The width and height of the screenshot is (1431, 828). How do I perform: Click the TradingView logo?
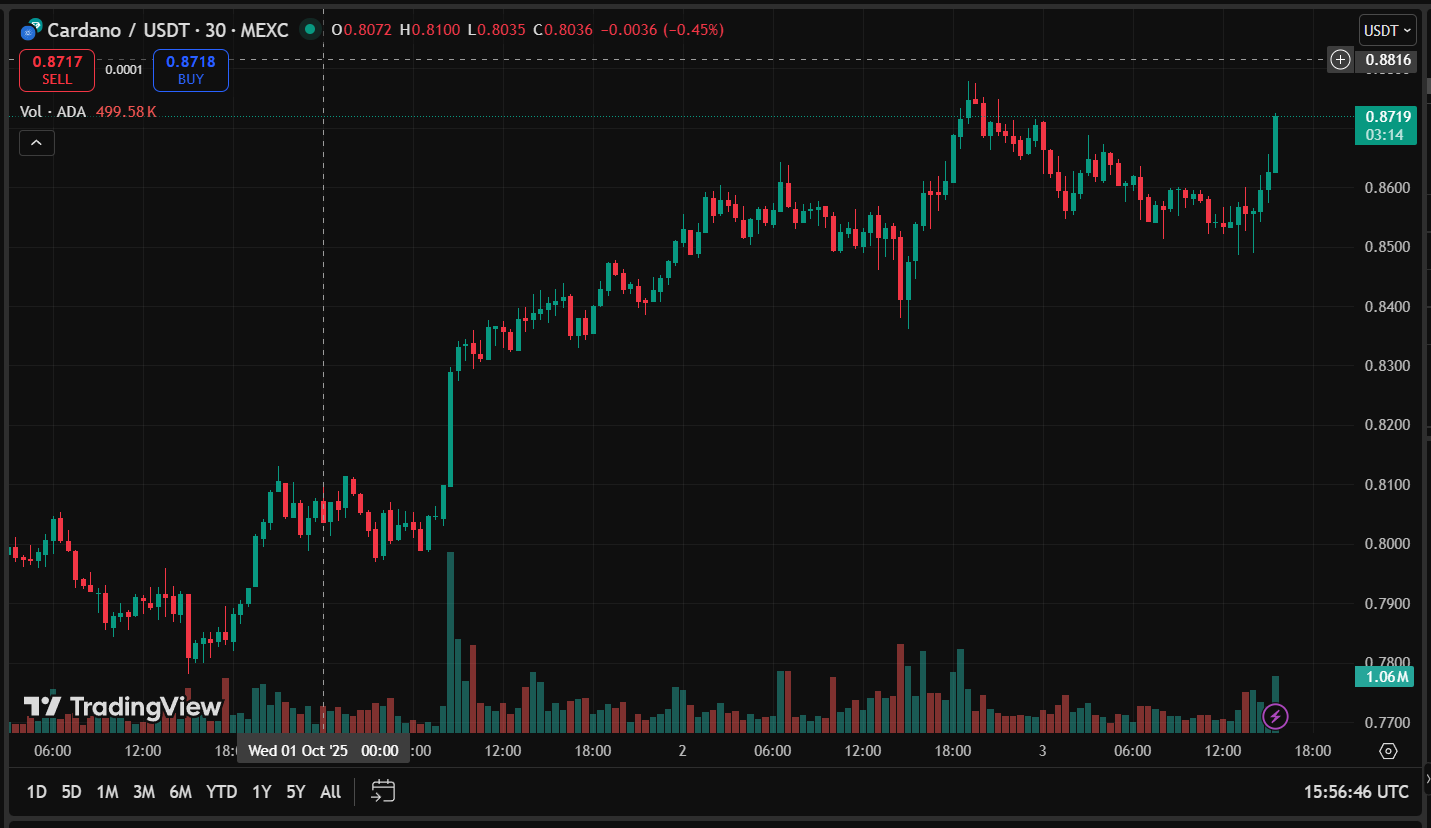122,707
